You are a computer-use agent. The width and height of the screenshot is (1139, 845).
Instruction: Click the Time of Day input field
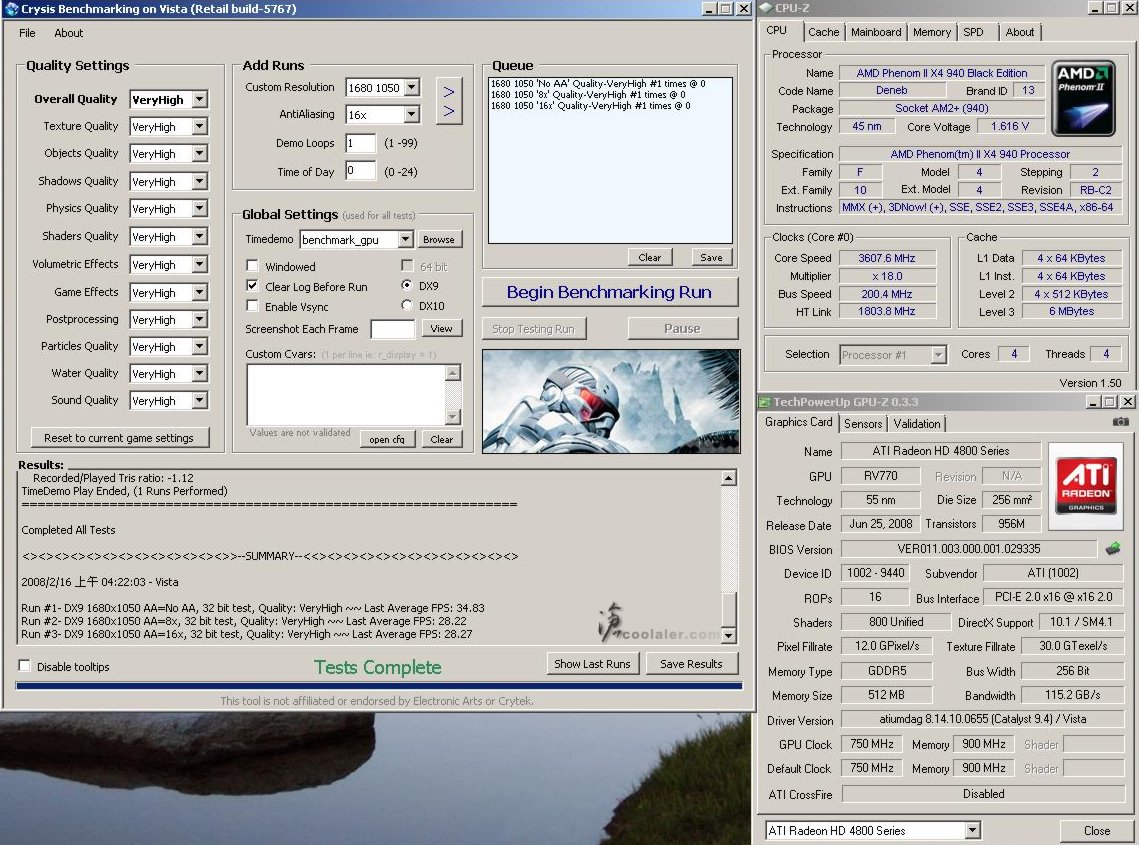[360, 171]
